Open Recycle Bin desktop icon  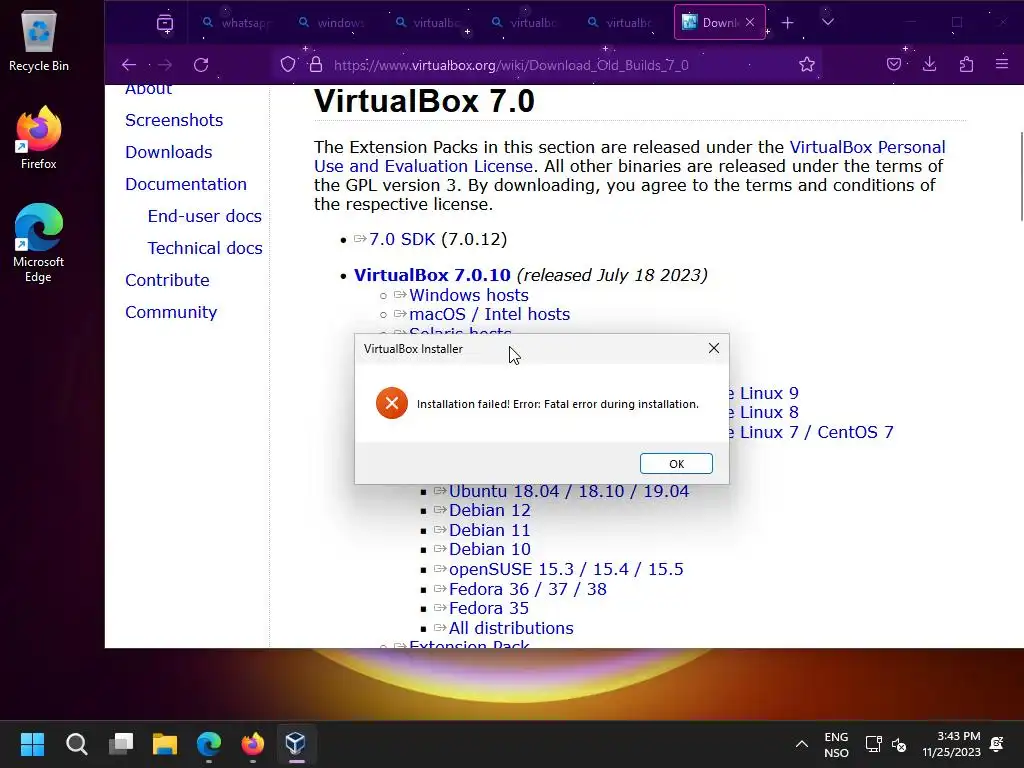pos(39,40)
